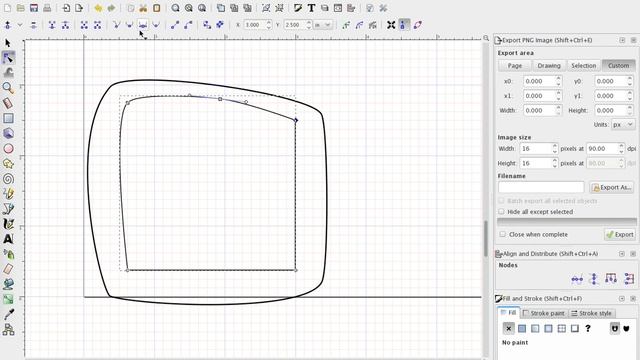Increase the x0 export value
The height and width of the screenshot is (360, 640).
(558, 79)
